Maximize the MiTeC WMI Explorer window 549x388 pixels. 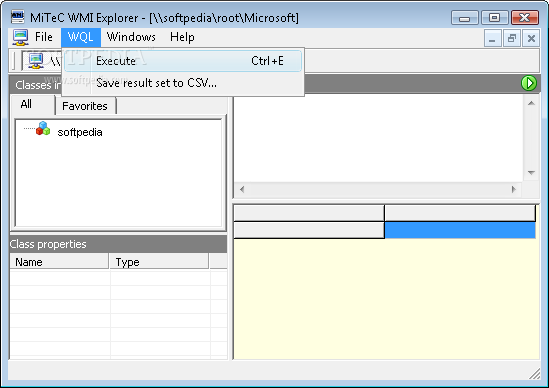494,18
